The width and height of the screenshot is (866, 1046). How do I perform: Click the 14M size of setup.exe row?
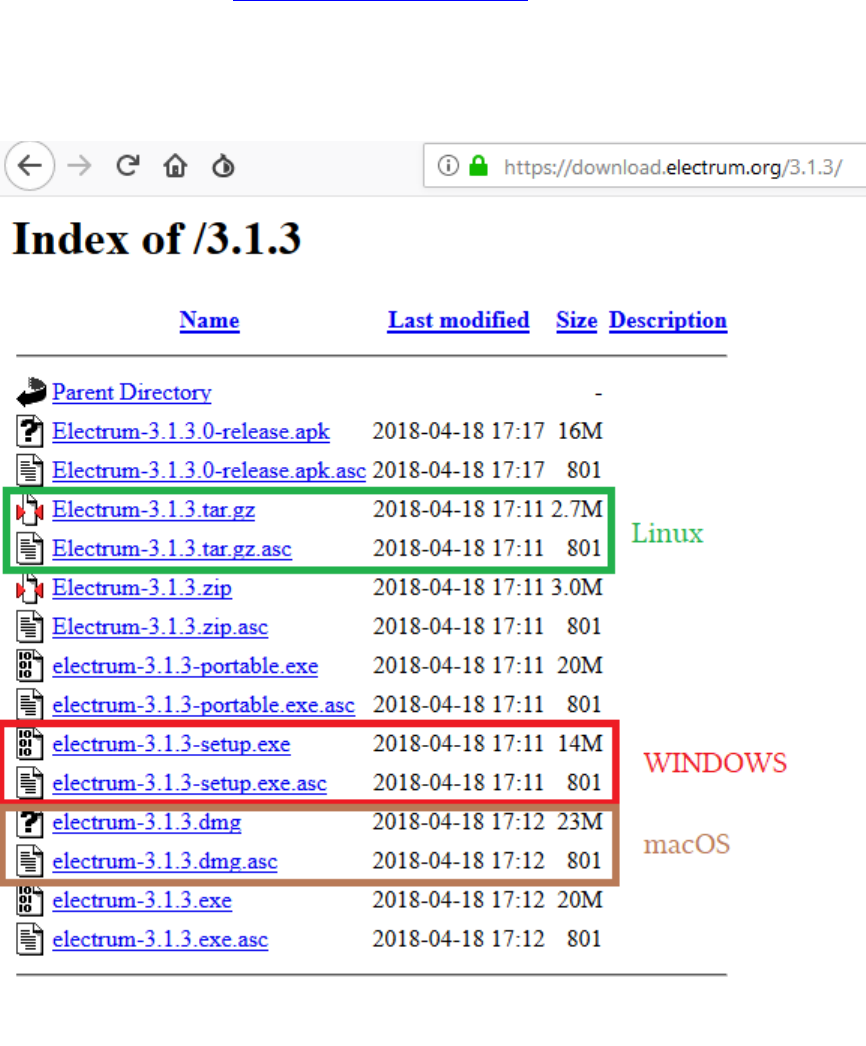click(580, 743)
